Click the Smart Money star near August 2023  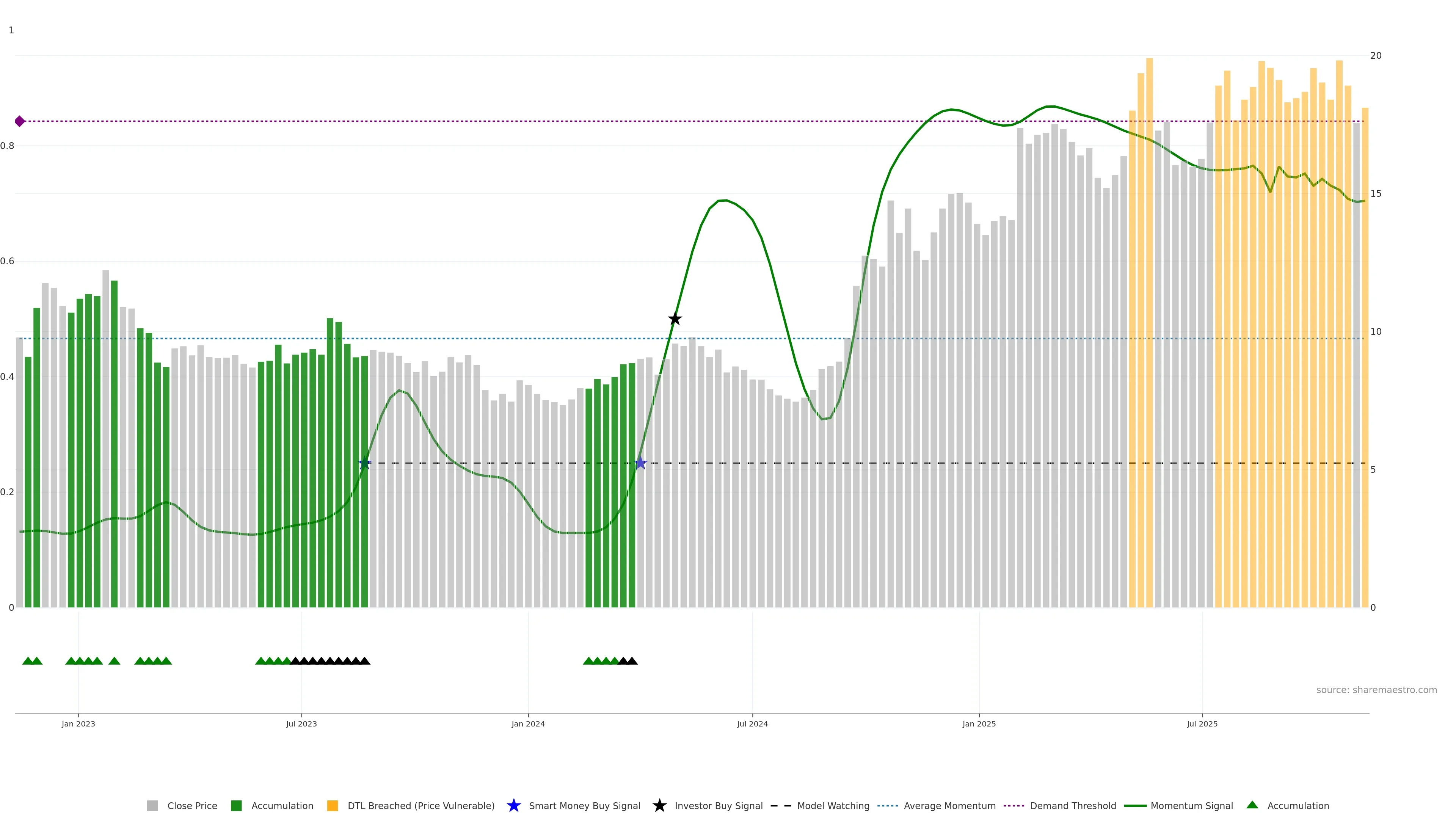click(x=364, y=463)
